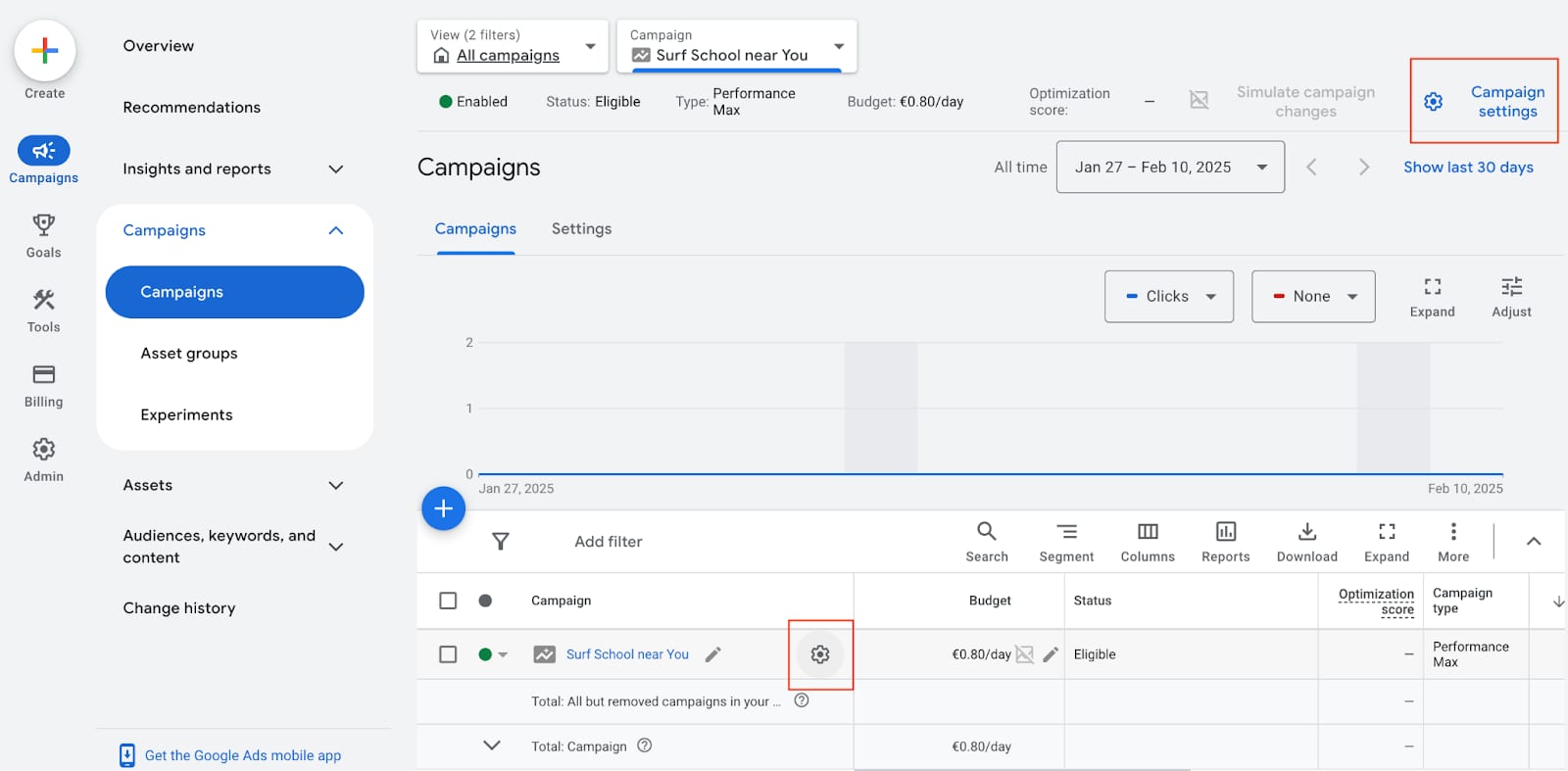
Task: Click help icon beside Total: All but removed
Action: point(802,700)
